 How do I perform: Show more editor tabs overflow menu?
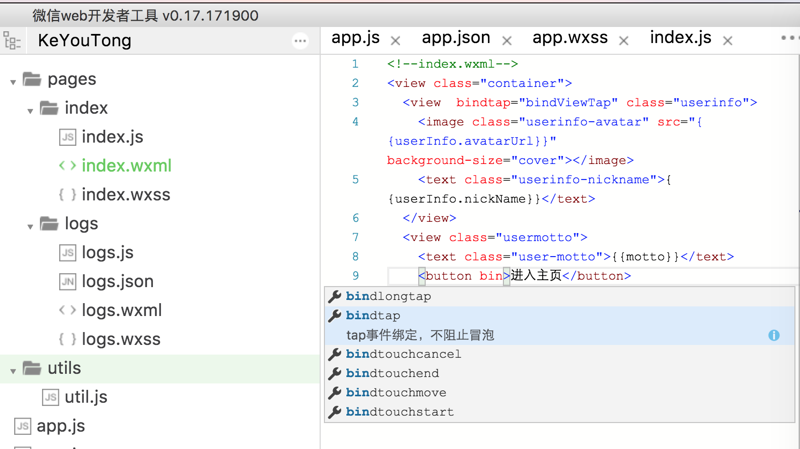pyautogui.click(x=789, y=38)
